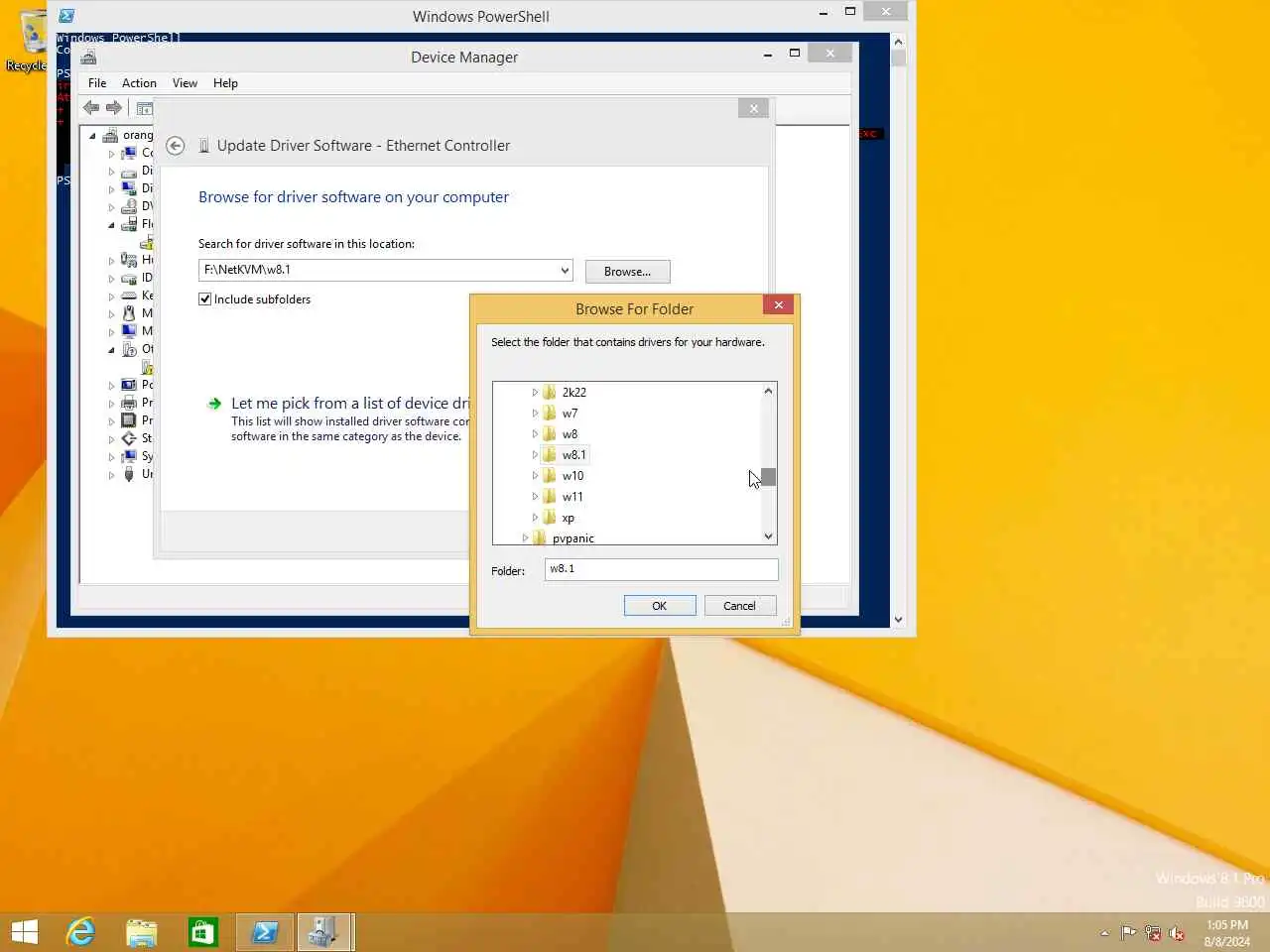Image resolution: width=1270 pixels, height=952 pixels.
Task: Expand the xp folder node
Action: click(535, 518)
